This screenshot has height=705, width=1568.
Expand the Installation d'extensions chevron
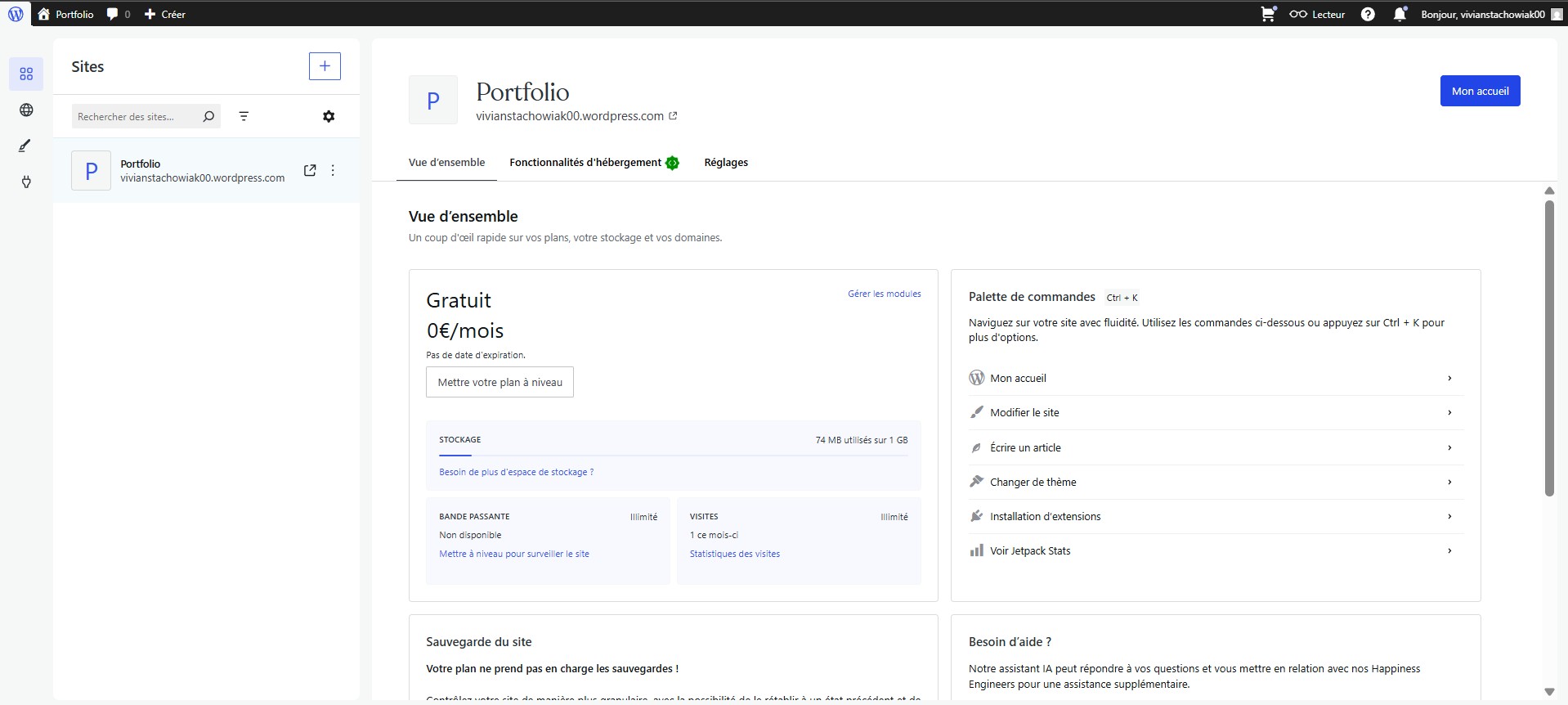(1449, 516)
